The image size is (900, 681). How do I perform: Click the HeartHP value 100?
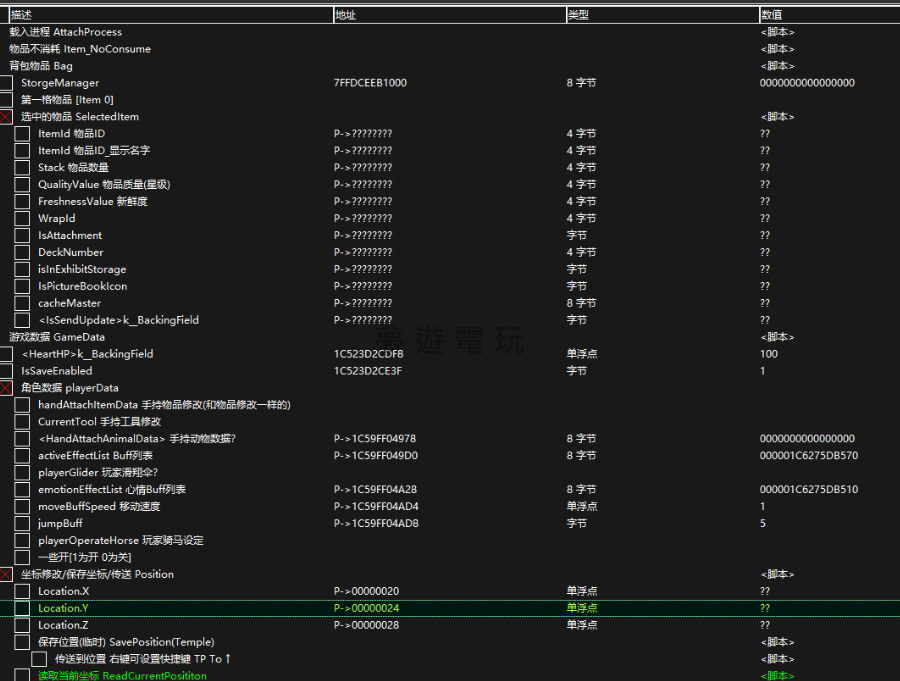point(768,354)
